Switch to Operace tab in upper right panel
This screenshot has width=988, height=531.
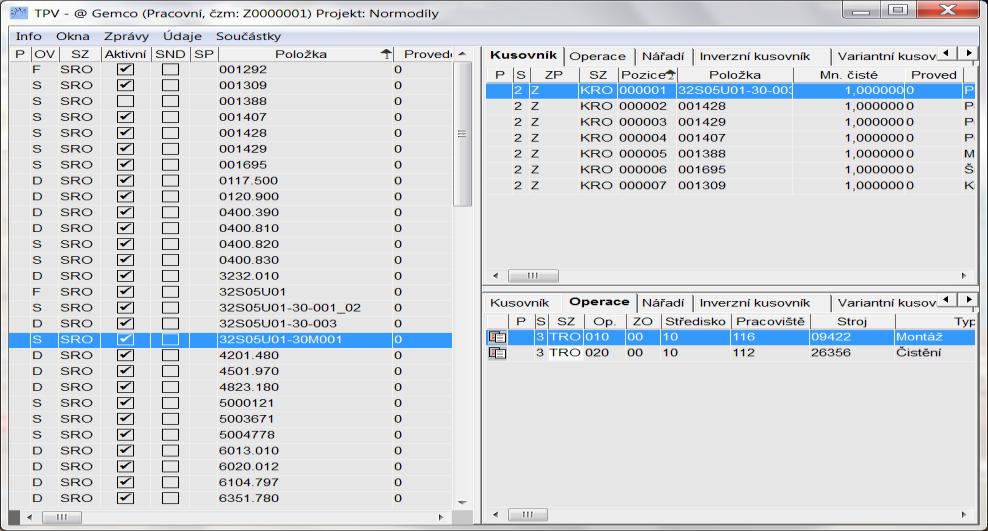click(x=597, y=56)
